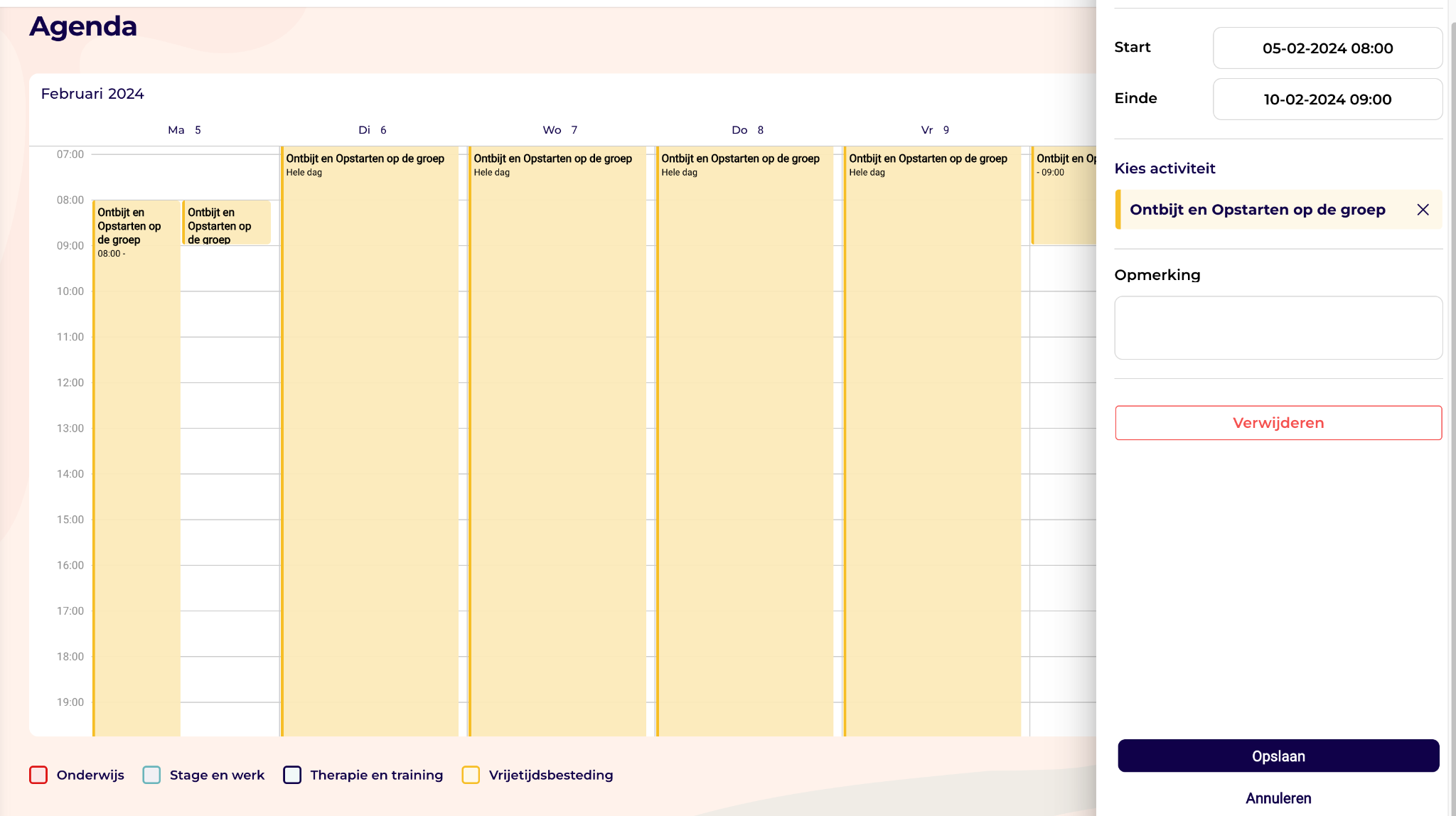Toggle the Vrijetijdsbesteding checkbox

471,775
